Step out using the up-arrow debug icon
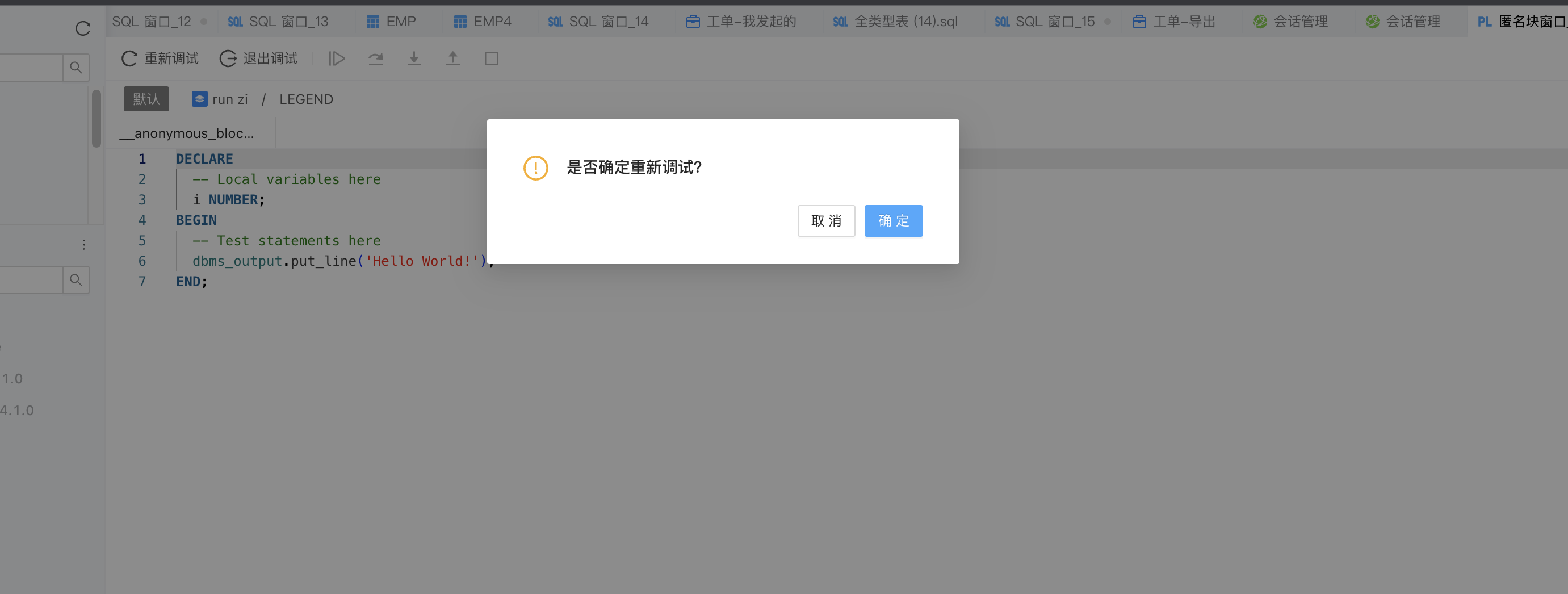The height and width of the screenshot is (594, 1568). pos(453,58)
